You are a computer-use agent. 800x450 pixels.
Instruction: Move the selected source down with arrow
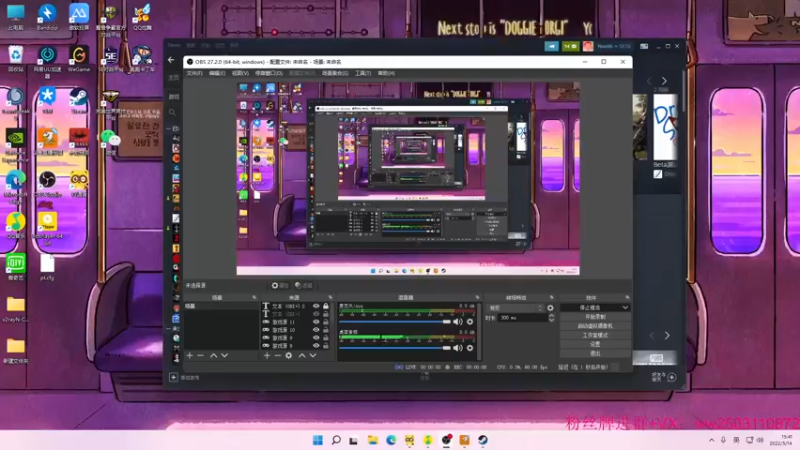(313, 355)
